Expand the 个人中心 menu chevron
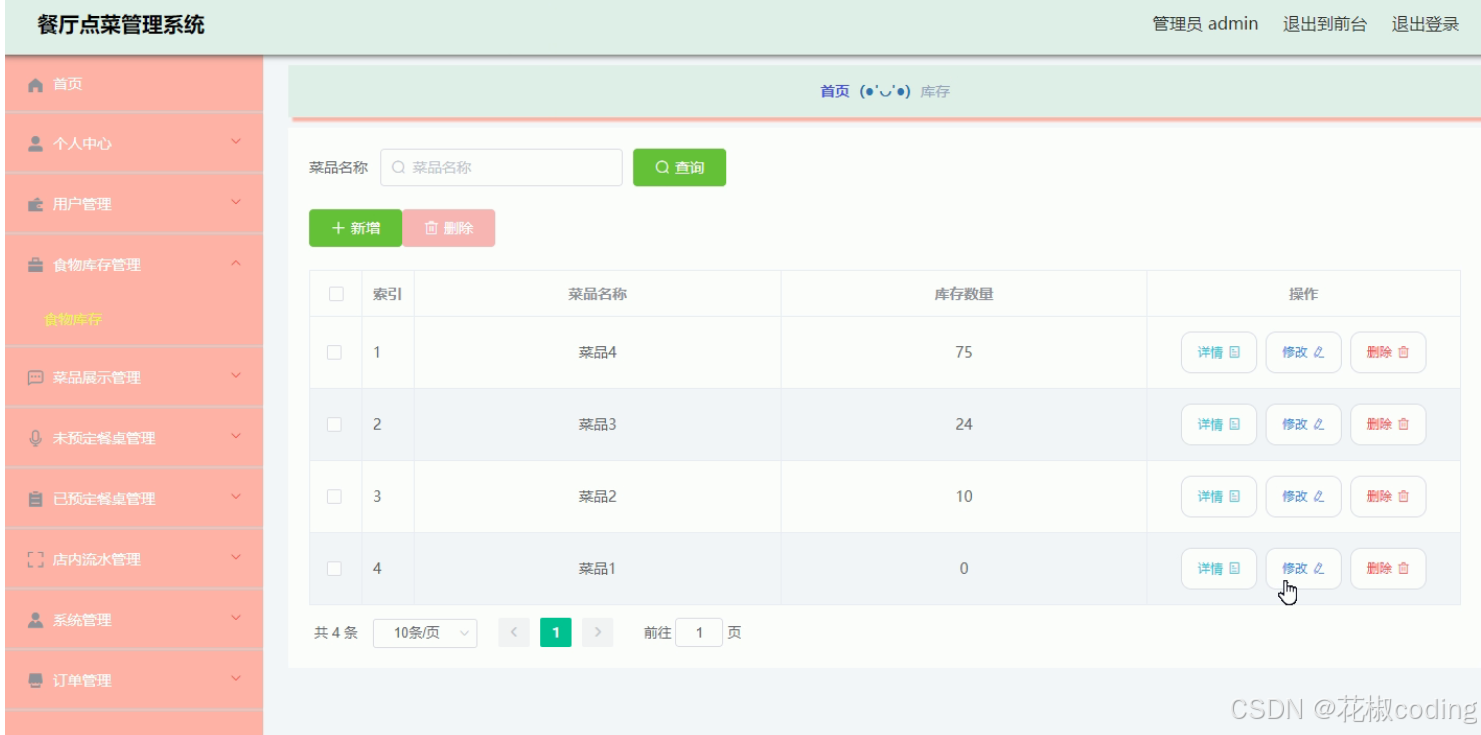 click(x=236, y=142)
